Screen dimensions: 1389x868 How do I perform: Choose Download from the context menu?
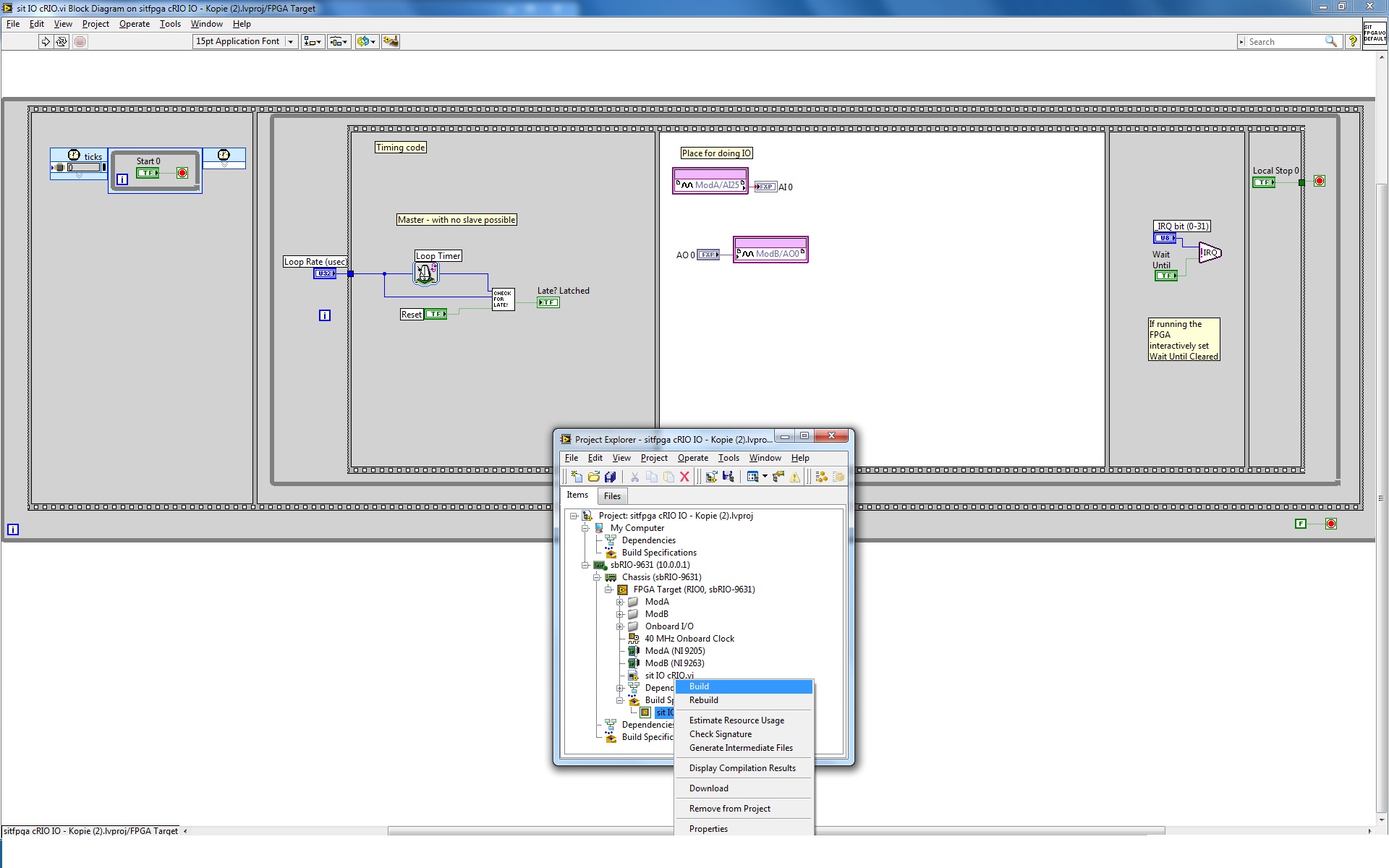(744, 788)
